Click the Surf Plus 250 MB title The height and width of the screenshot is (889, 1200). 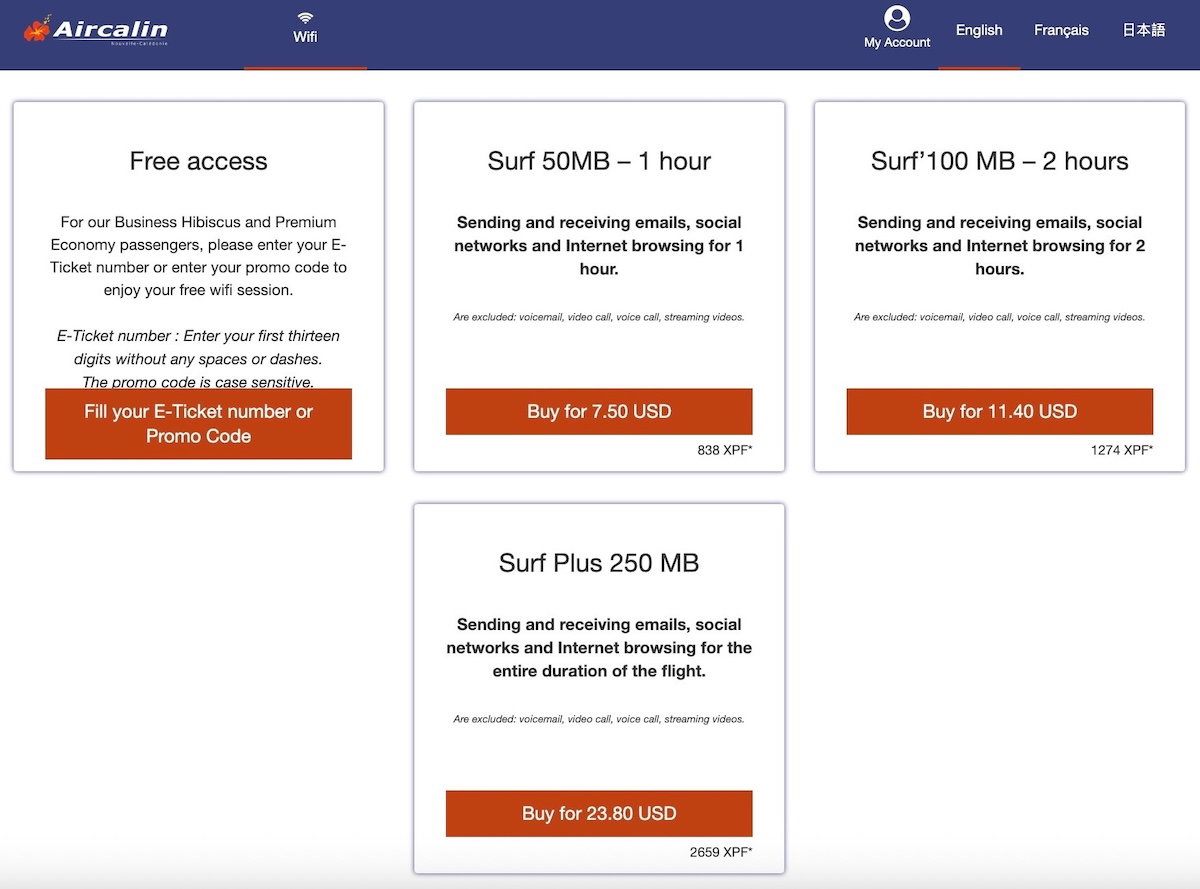click(x=598, y=563)
